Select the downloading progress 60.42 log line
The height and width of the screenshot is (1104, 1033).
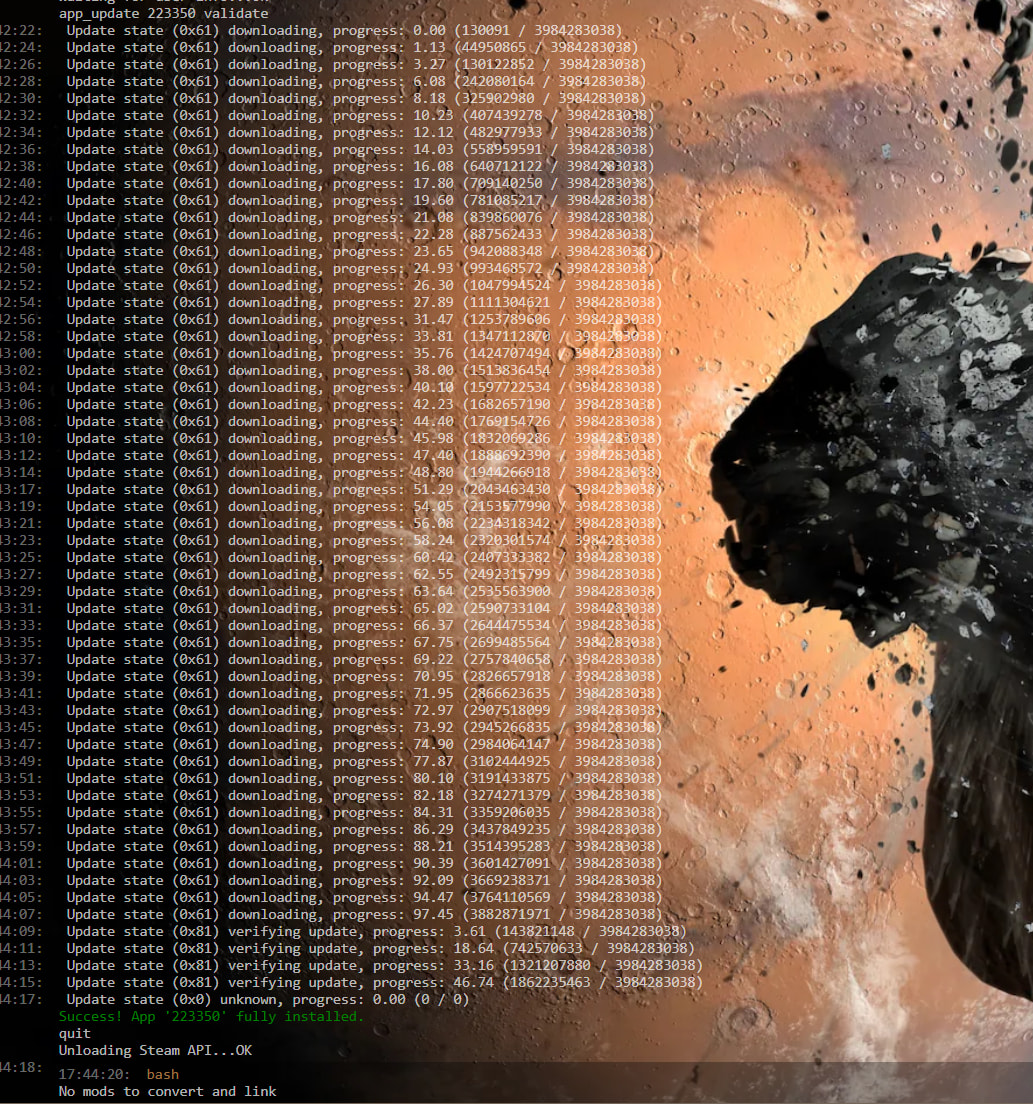[363, 557]
